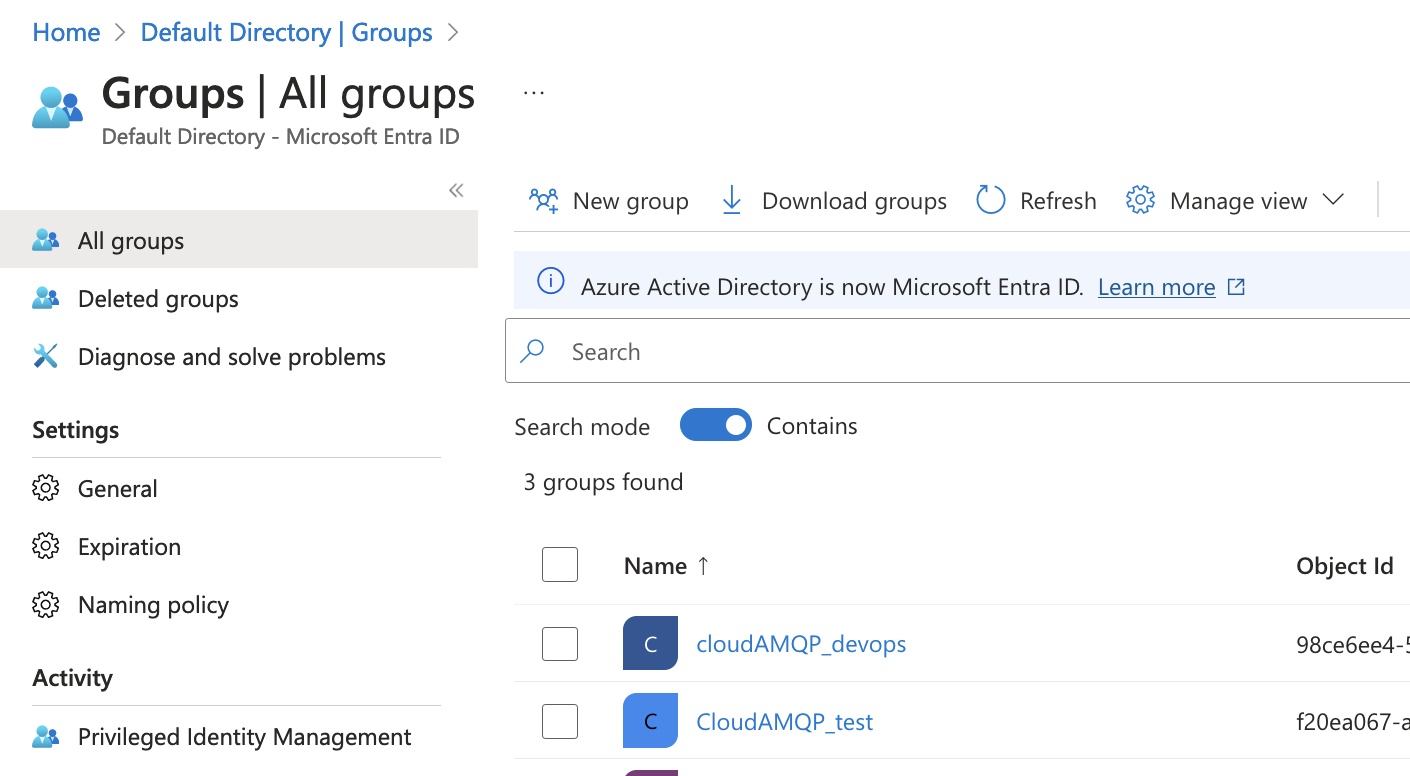The image size is (1410, 776).
Task: Click the Diagnose and solve problems wrench icon
Action: pyautogui.click(x=46, y=356)
